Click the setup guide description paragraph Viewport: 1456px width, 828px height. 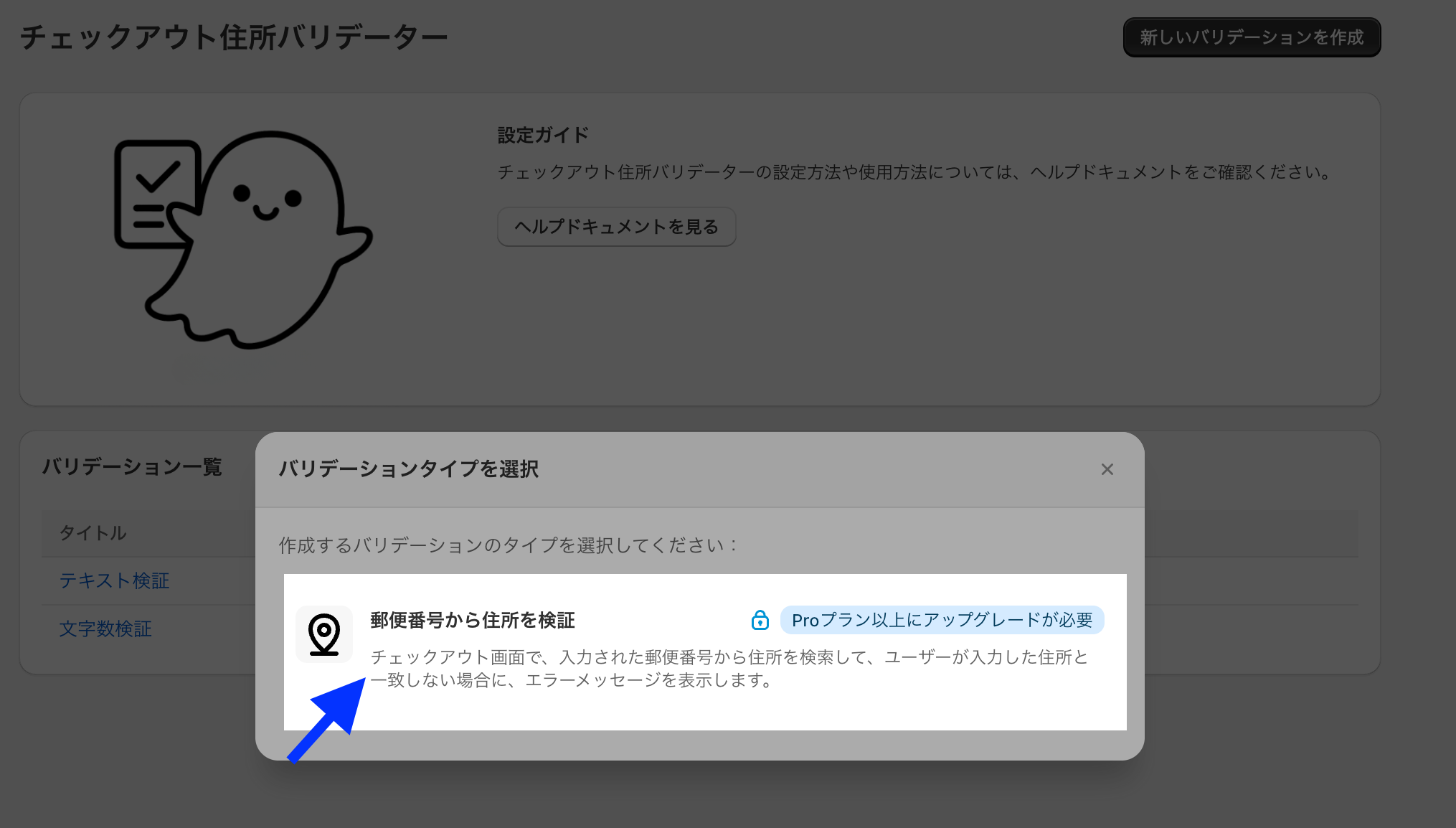tap(916, 172)
